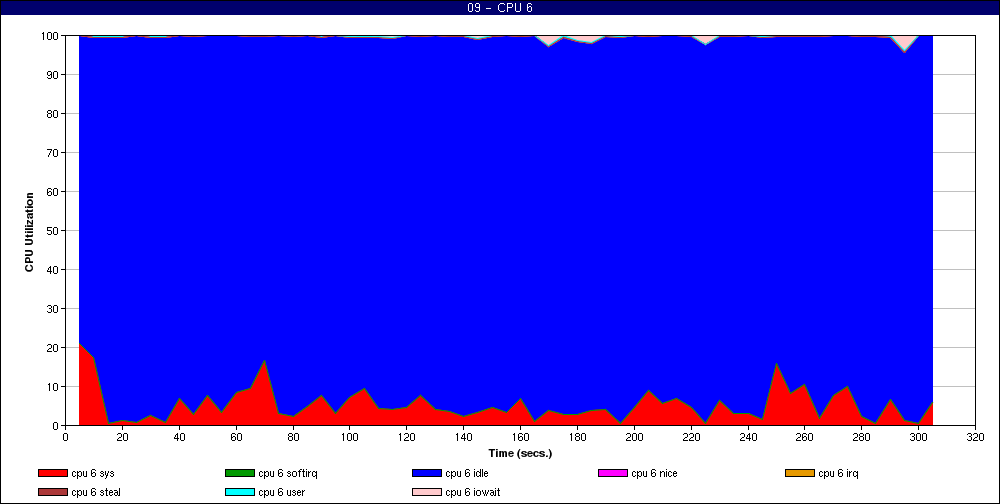Click the x-axis label 320

tap(975, 437)
